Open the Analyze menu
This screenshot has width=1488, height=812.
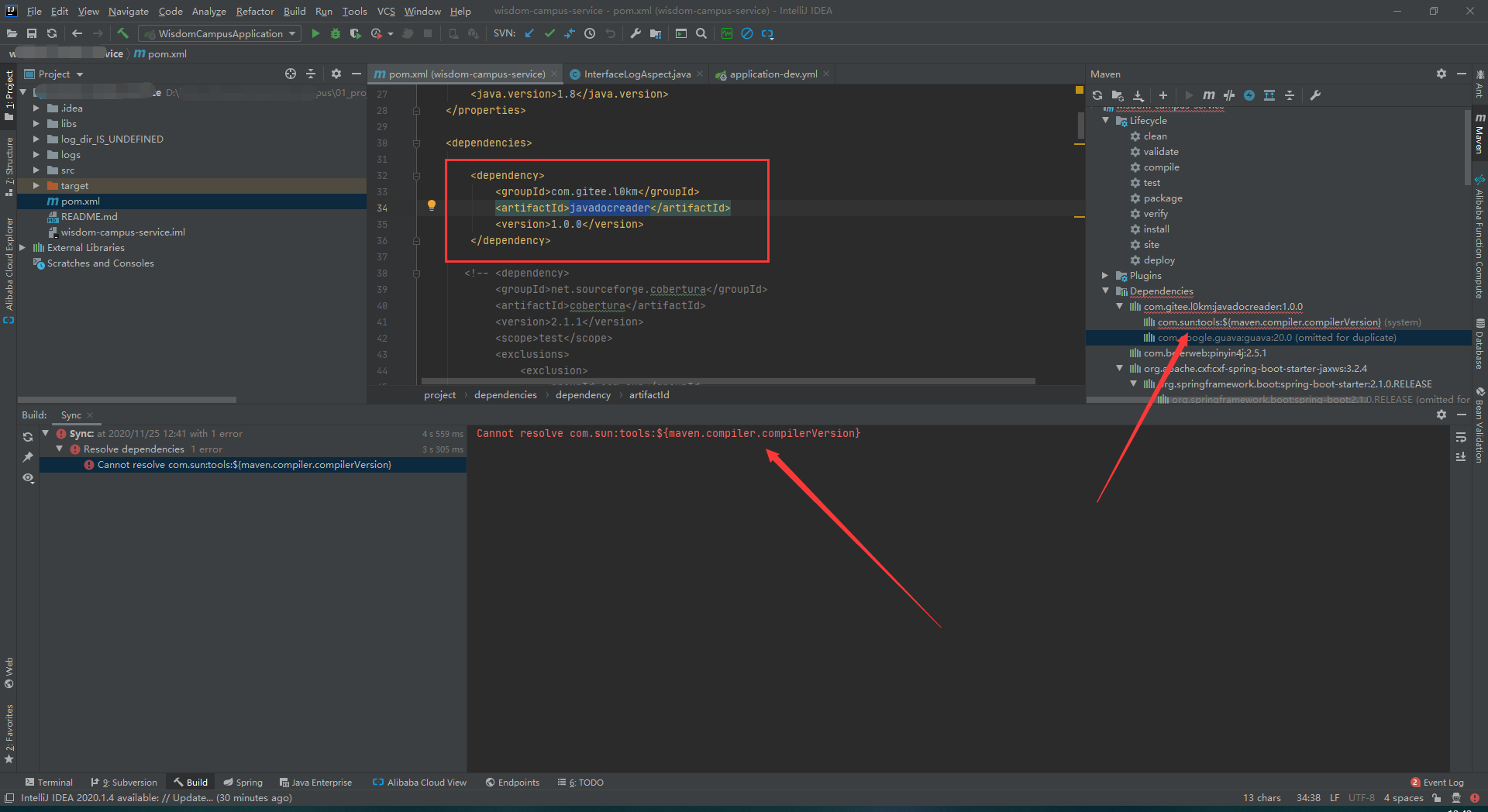[x=208, y=11]
